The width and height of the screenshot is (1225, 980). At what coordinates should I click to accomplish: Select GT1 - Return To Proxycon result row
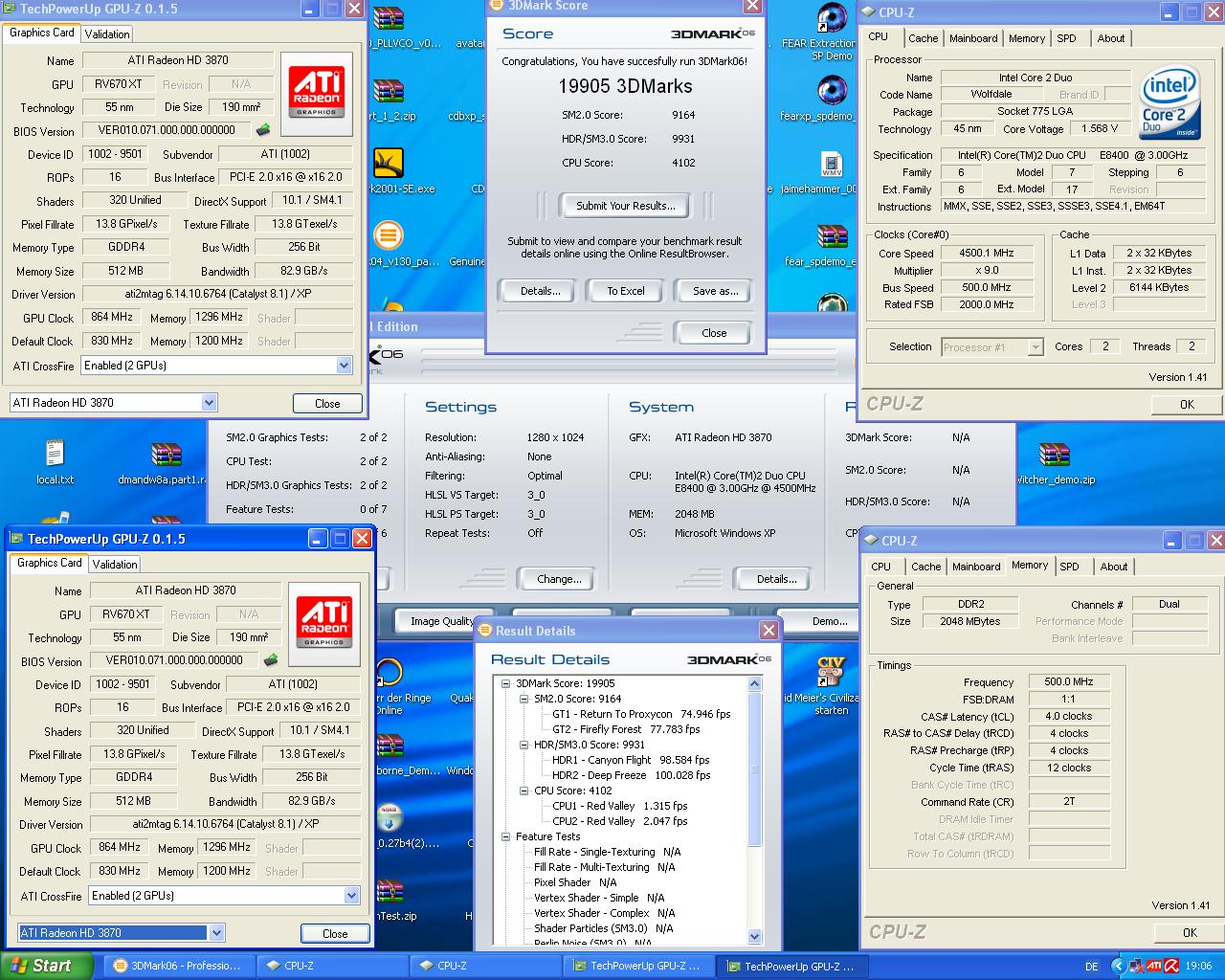(641, 714)
